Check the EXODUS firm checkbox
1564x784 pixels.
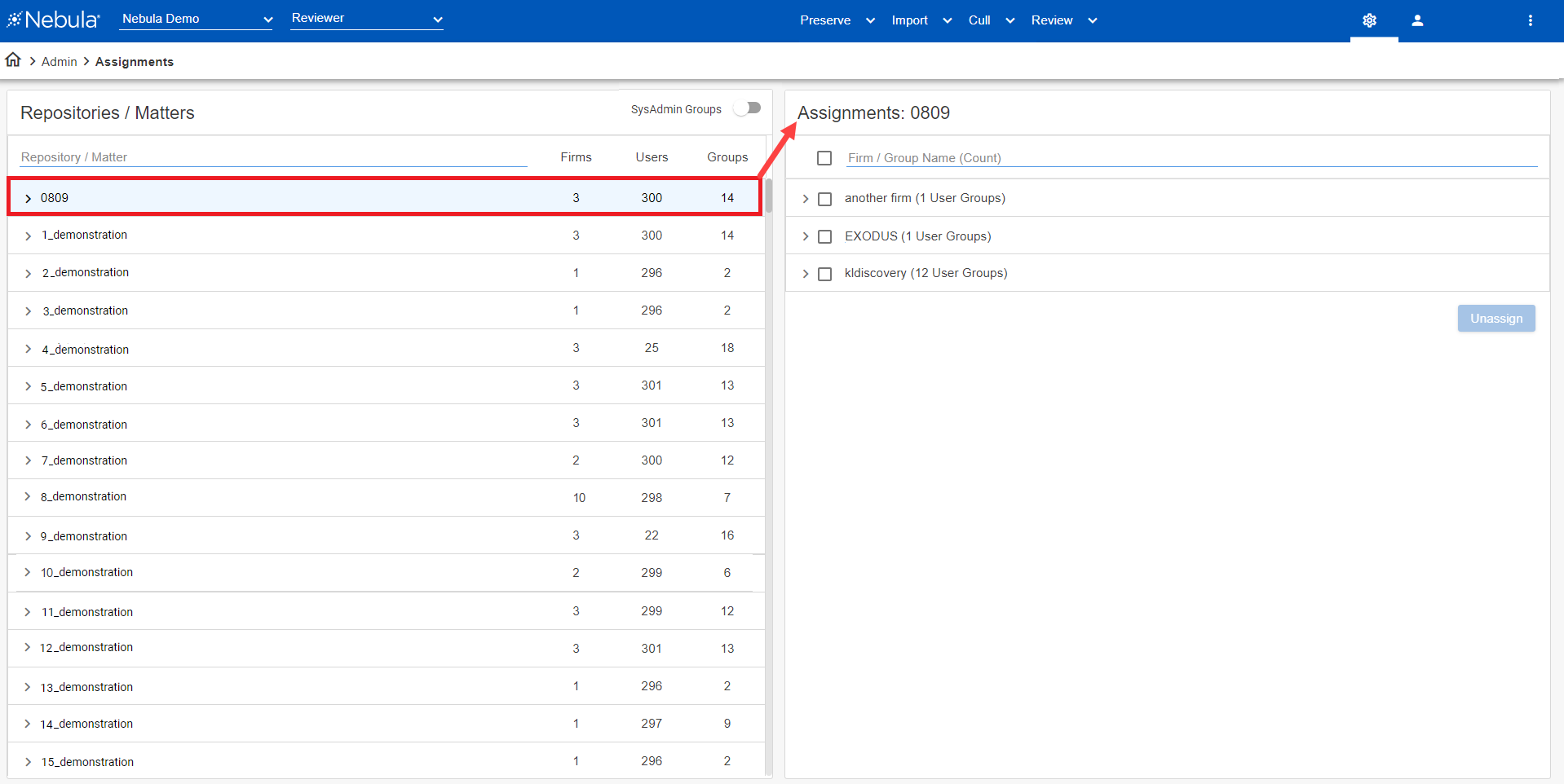(x=824, y=236)
